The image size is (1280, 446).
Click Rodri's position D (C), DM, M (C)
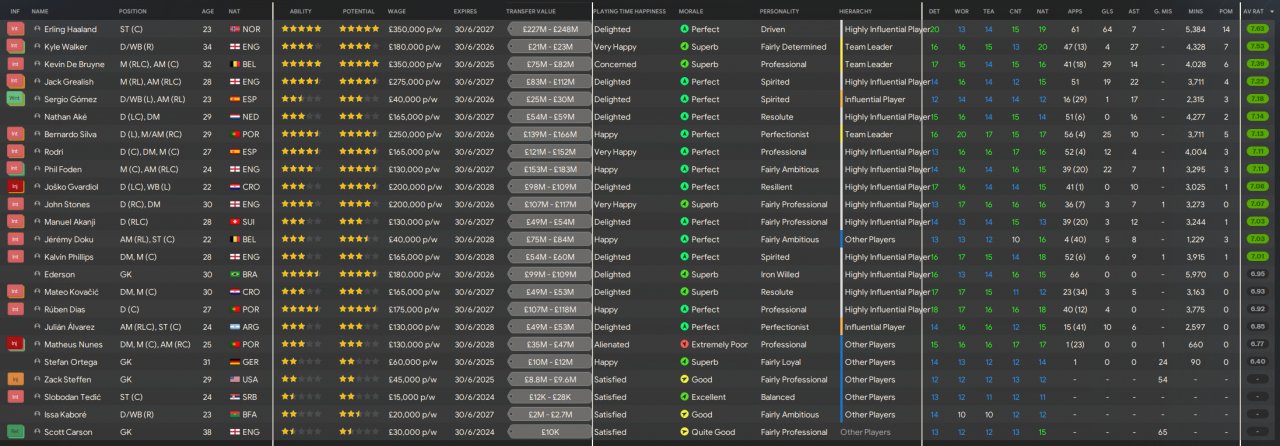click(x=150, y=152)
